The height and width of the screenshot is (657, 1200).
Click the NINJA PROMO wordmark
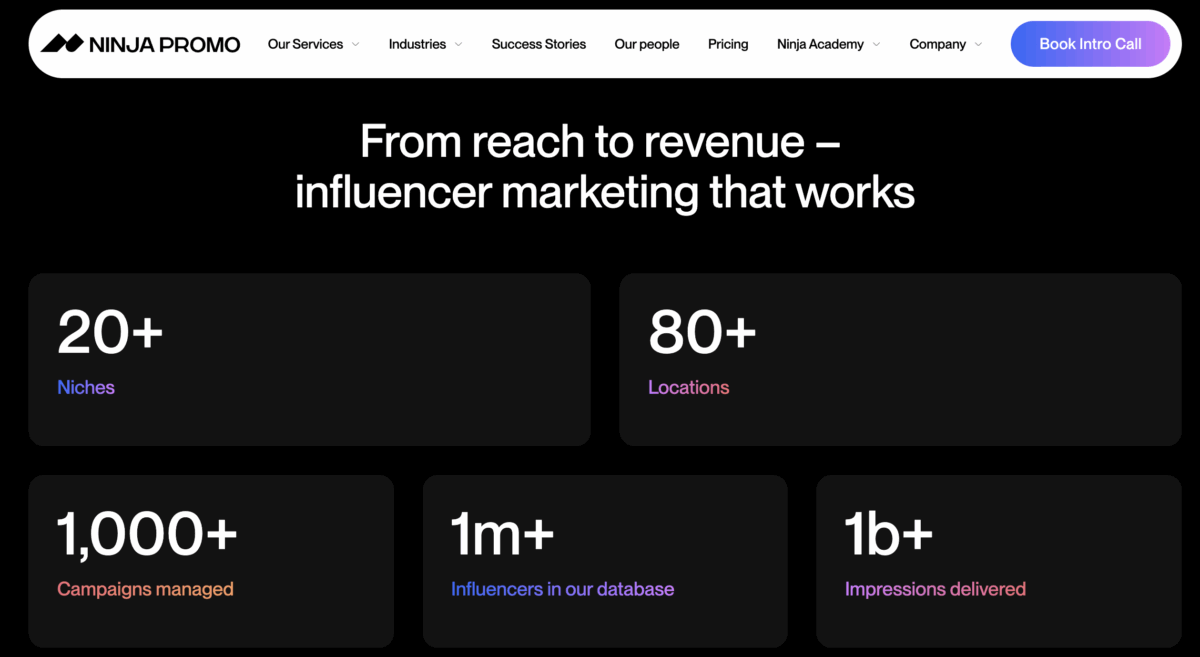click(164, 44)
